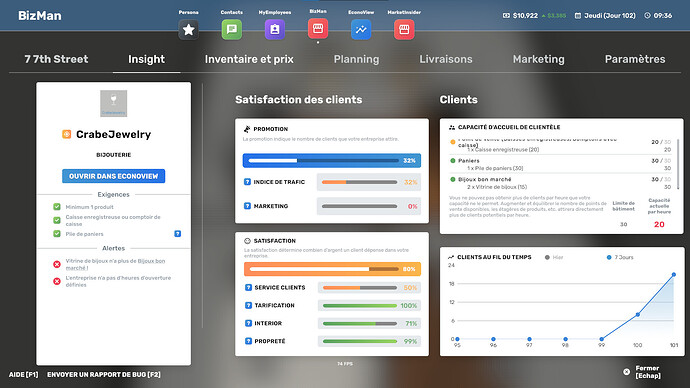Click the Bijoux bon marché capacity row
The width and height of the screenshot is (690, 388).
[x=561, y=183]
